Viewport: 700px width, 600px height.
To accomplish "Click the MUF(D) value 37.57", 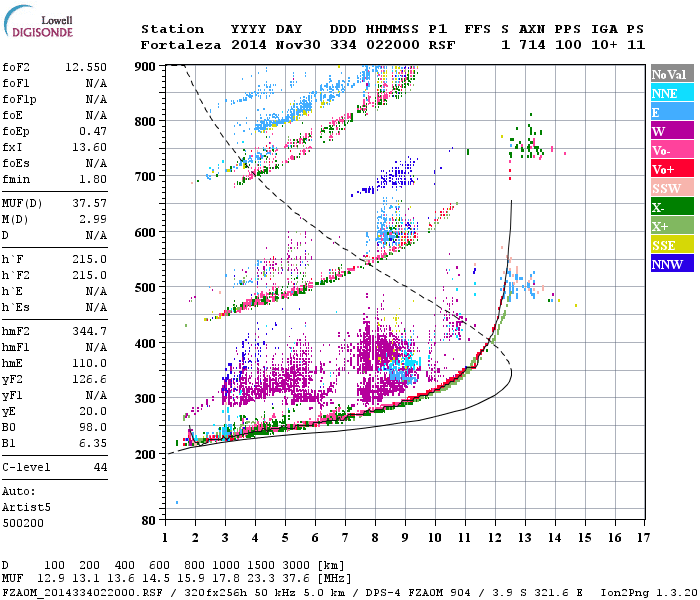I will tap(89, 204).
